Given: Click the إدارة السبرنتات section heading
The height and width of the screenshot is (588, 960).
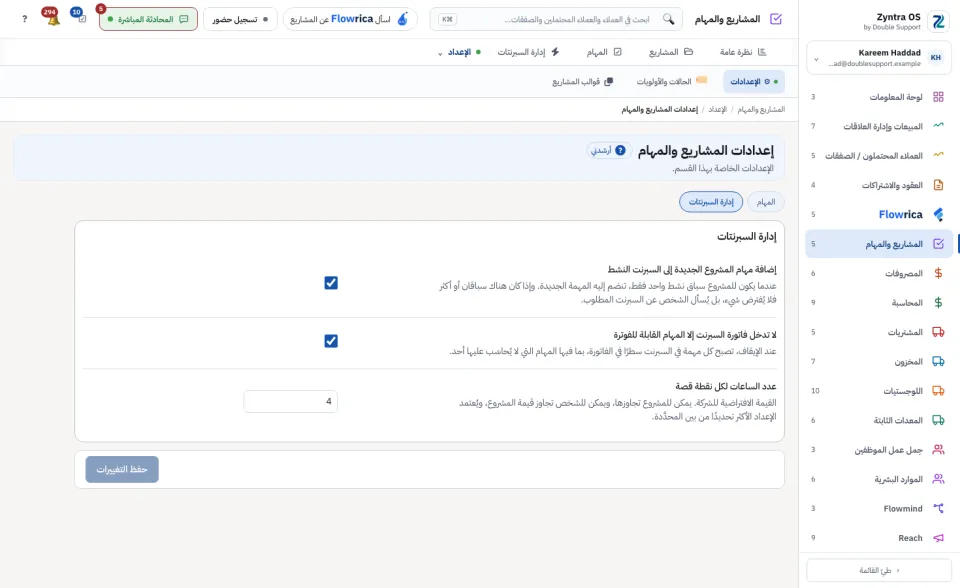Looking at the screenshot, I should point(746,236).
